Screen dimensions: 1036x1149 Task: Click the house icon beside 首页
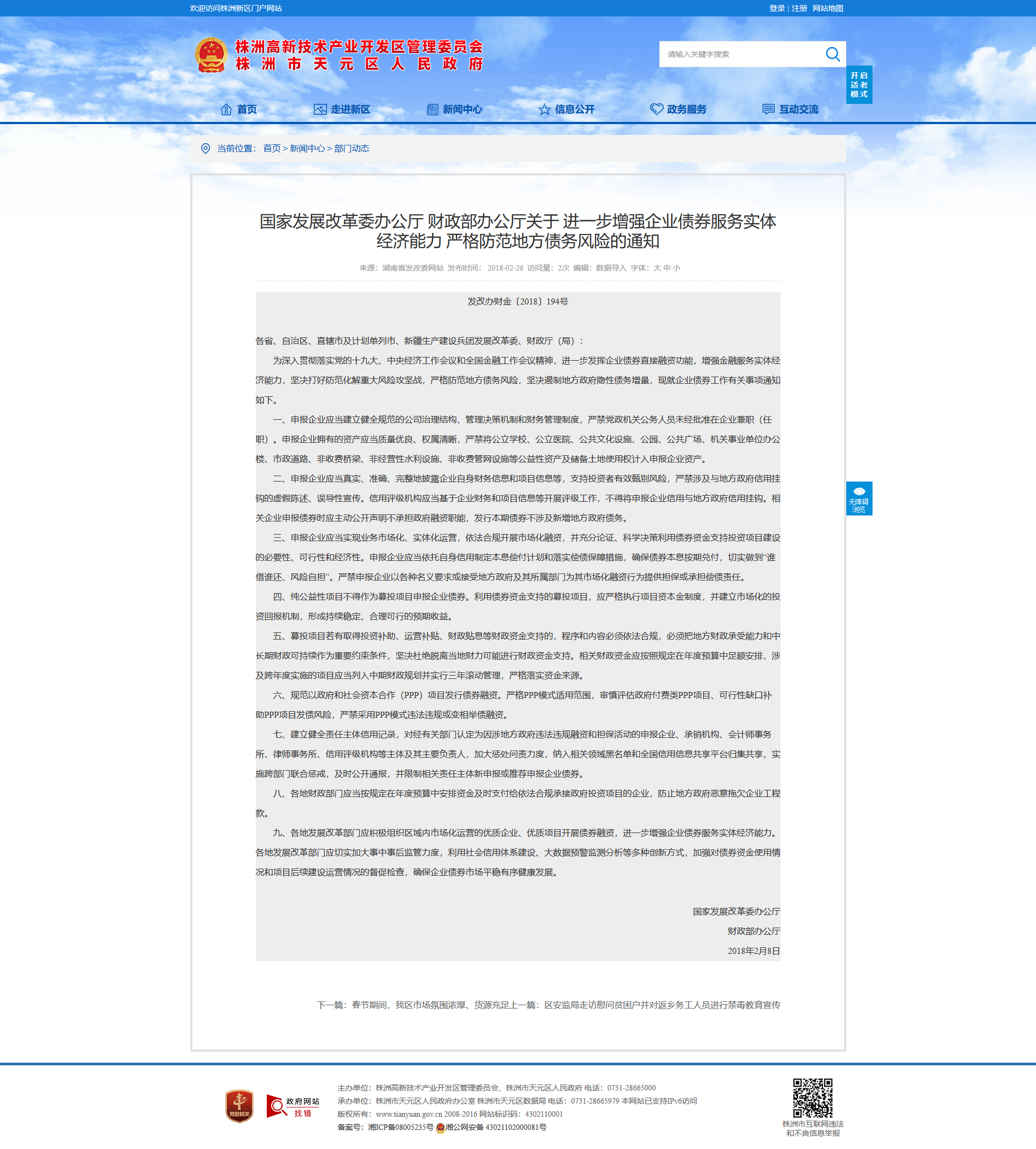coord(226,109)
